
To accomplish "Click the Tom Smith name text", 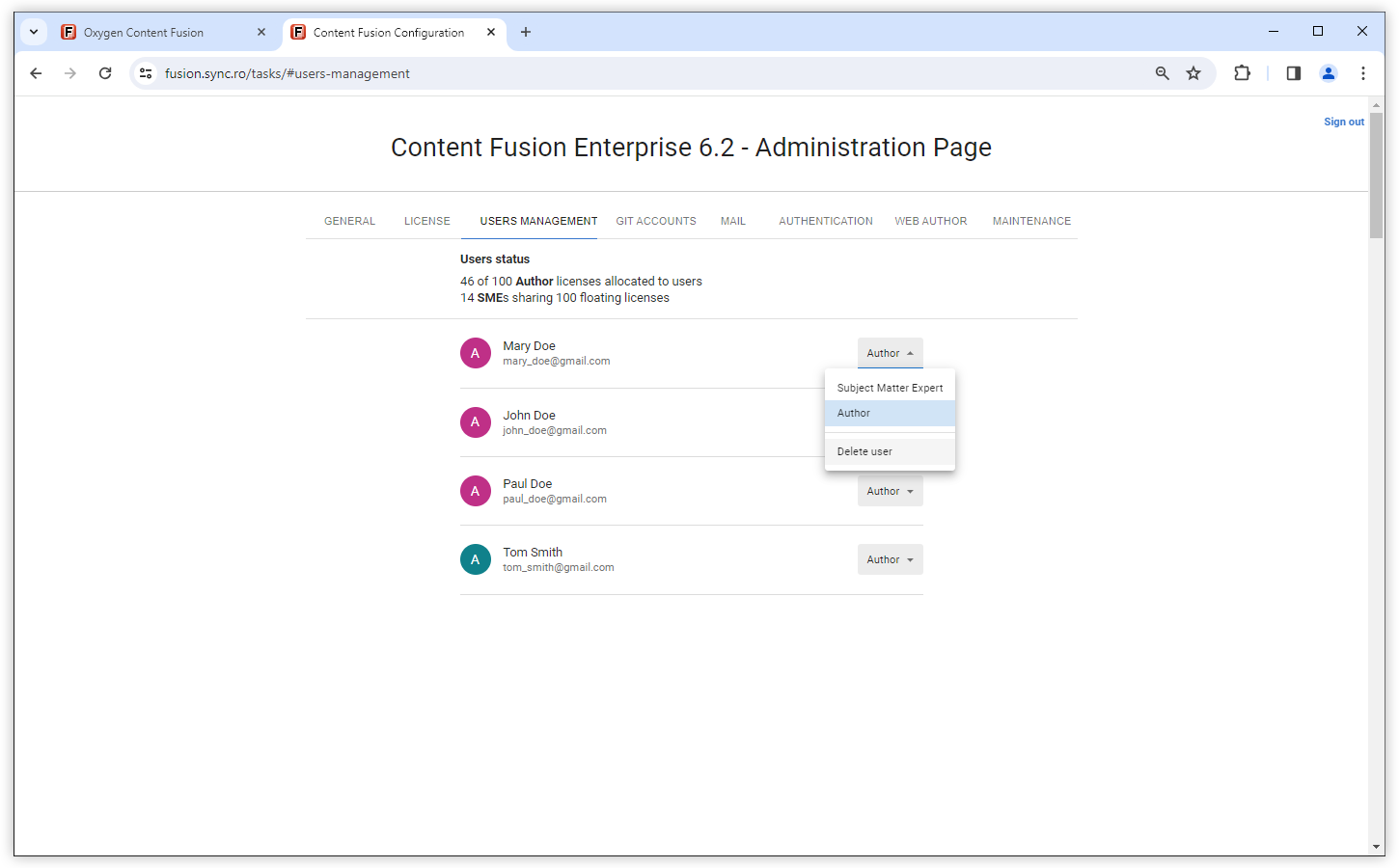I will click(533, 553).
